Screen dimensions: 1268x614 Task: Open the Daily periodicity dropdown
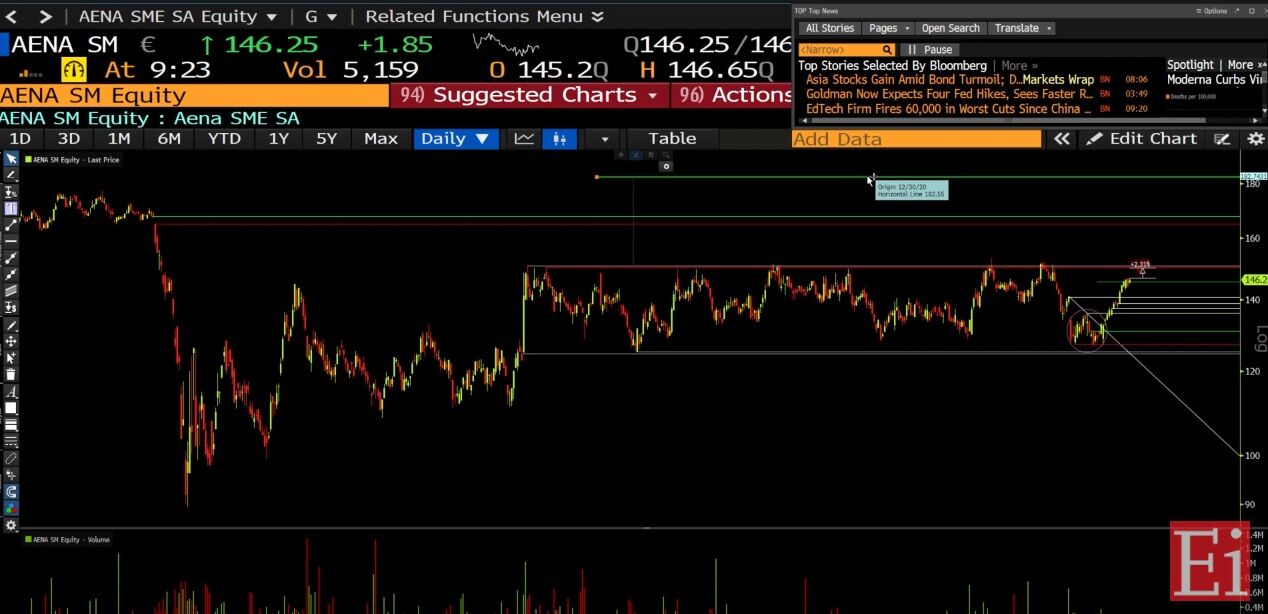click(x=455, y=139)
